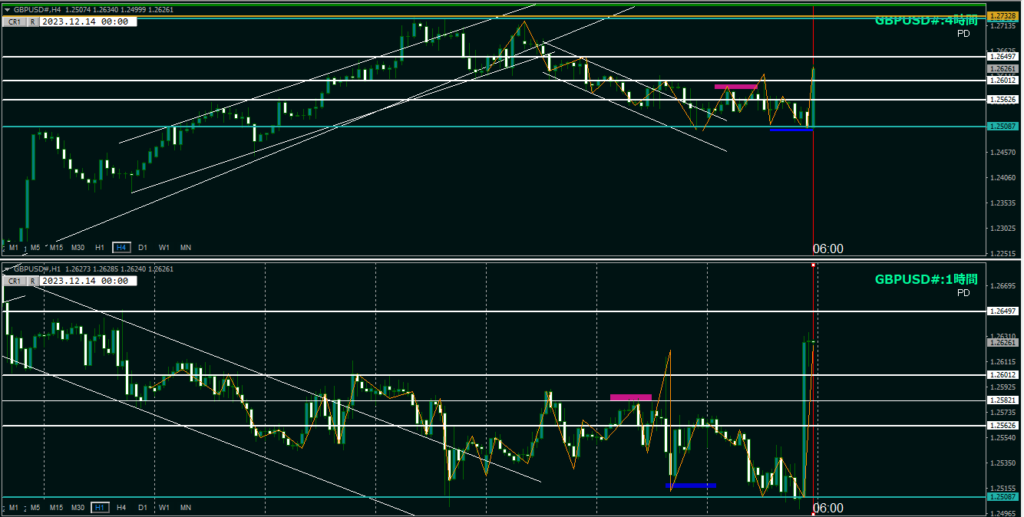This screenshot has height=517, width=1024.
Task: Switch upper chart to MN timeframe
Action: [x=185, y=247]
